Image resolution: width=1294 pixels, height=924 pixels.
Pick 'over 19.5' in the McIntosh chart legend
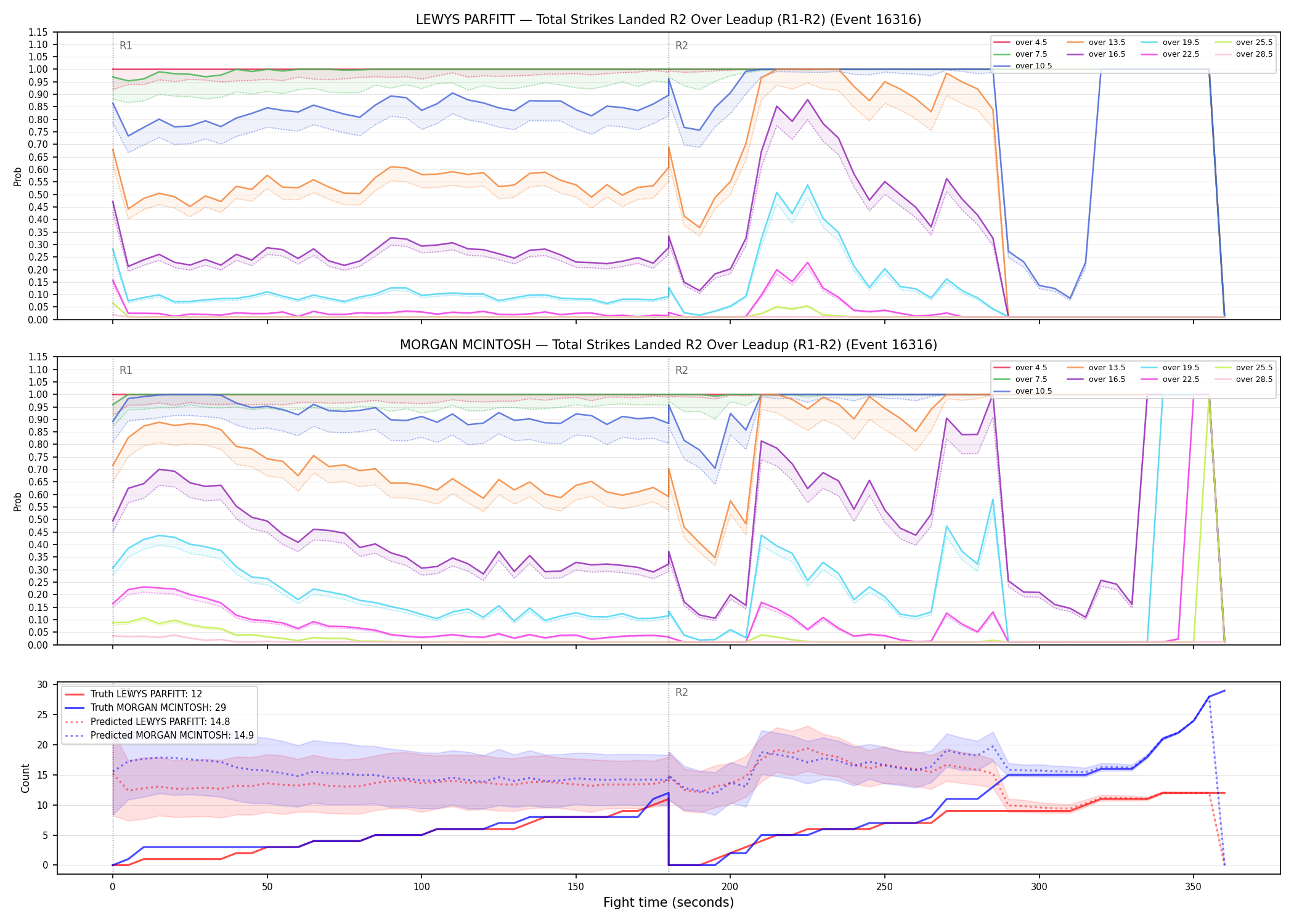(1170, 368)
